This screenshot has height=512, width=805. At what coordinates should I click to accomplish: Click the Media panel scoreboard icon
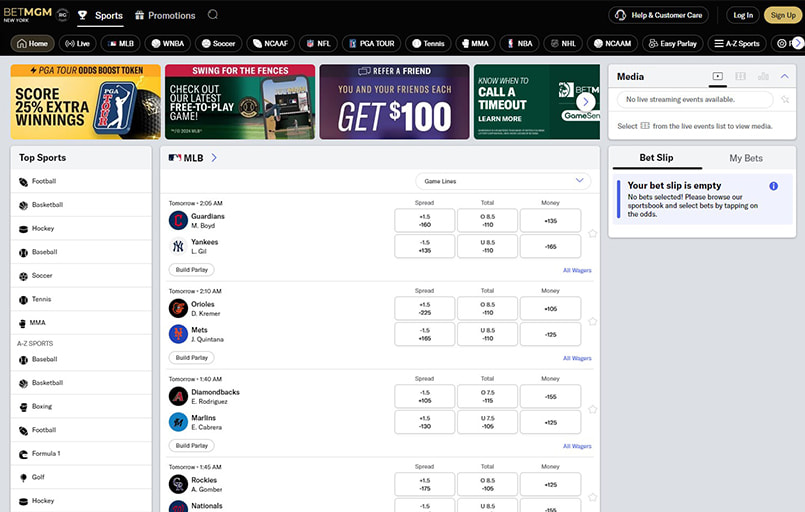[x=740, y=76]
